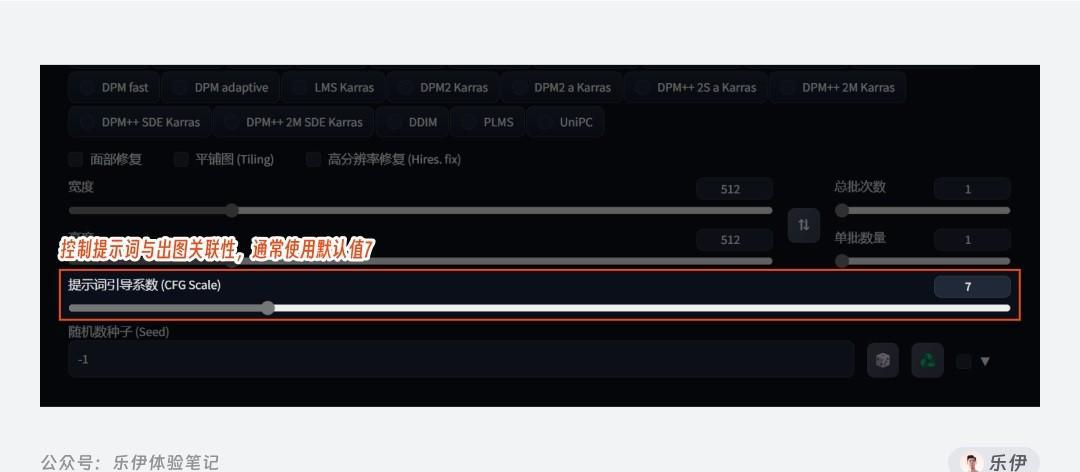Viewport: 1080px width, 472px height.
Task: Click the CFG Scale slider handle
Action: click(268, 308)
